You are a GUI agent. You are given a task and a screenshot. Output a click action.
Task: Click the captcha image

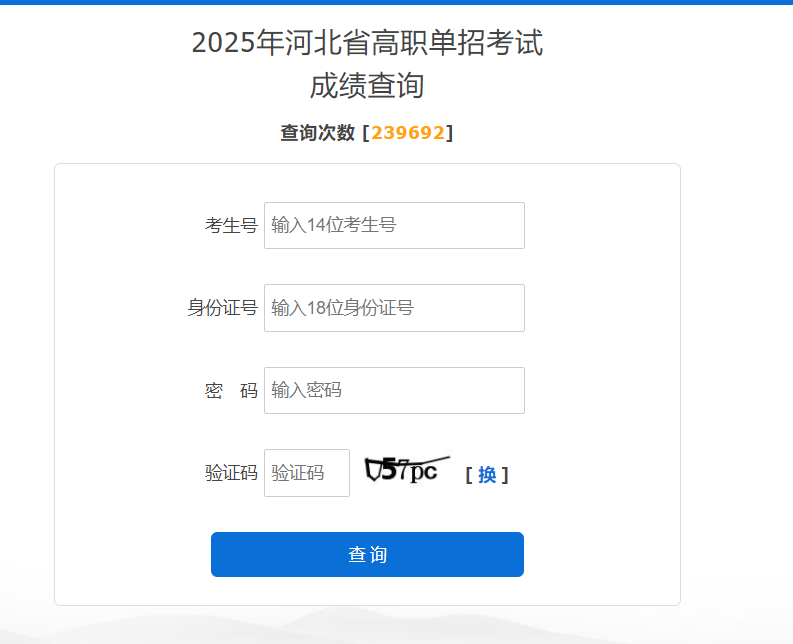tap(406, 470)
